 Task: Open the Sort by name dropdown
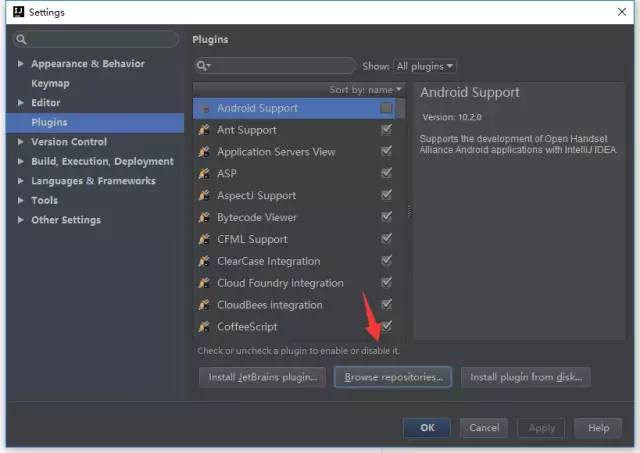coord(365,90)
